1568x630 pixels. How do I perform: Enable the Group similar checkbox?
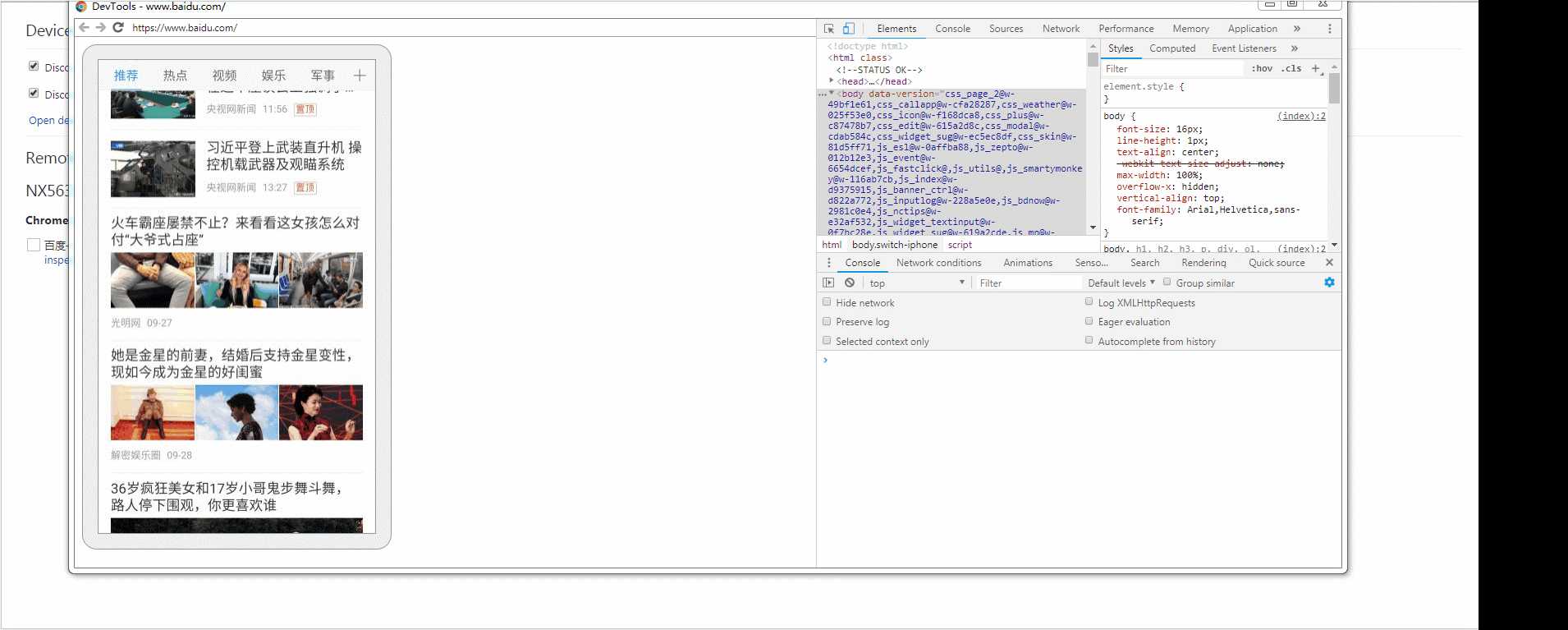(1167, 283)
